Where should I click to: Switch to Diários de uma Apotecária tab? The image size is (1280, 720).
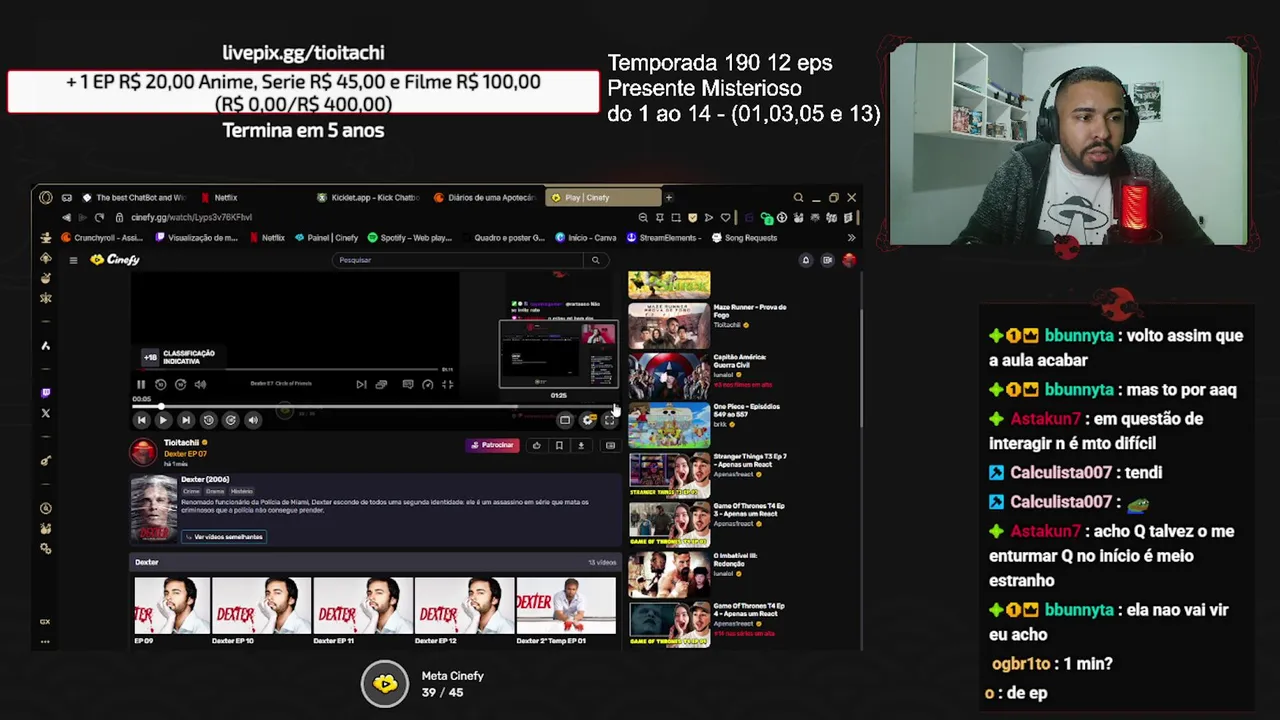point(485,198)
